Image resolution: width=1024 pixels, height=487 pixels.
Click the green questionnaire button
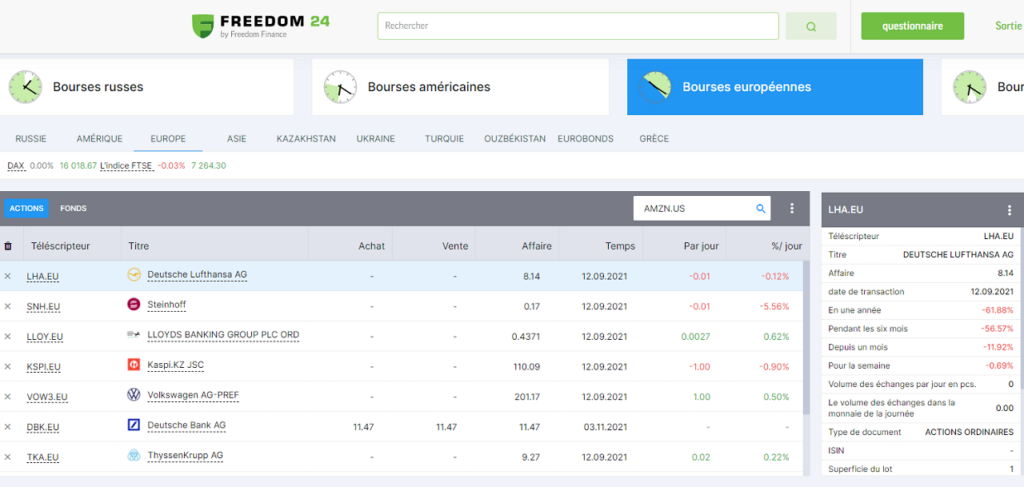click(912, 26)
